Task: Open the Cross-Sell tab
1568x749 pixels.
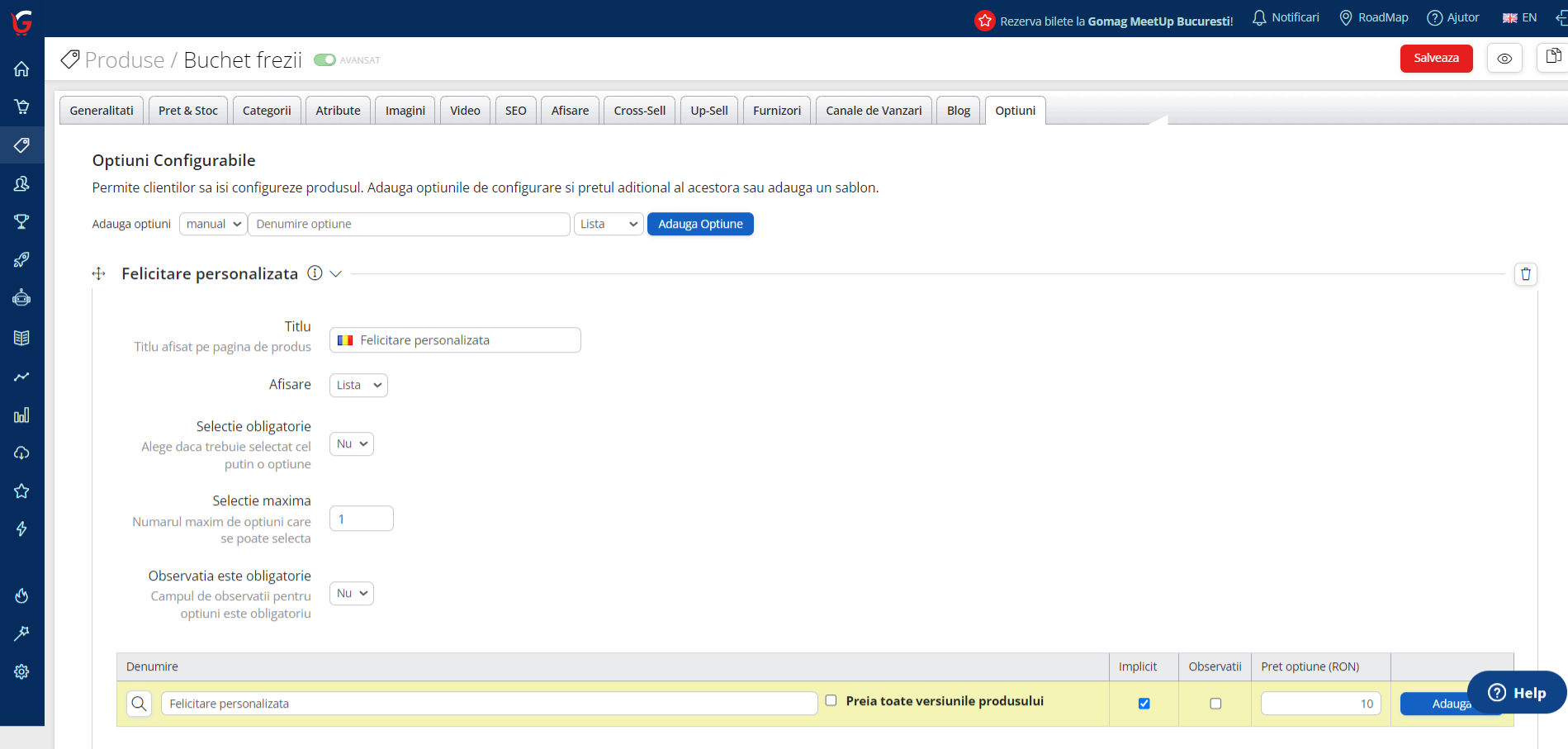Action: click(639, 111)
